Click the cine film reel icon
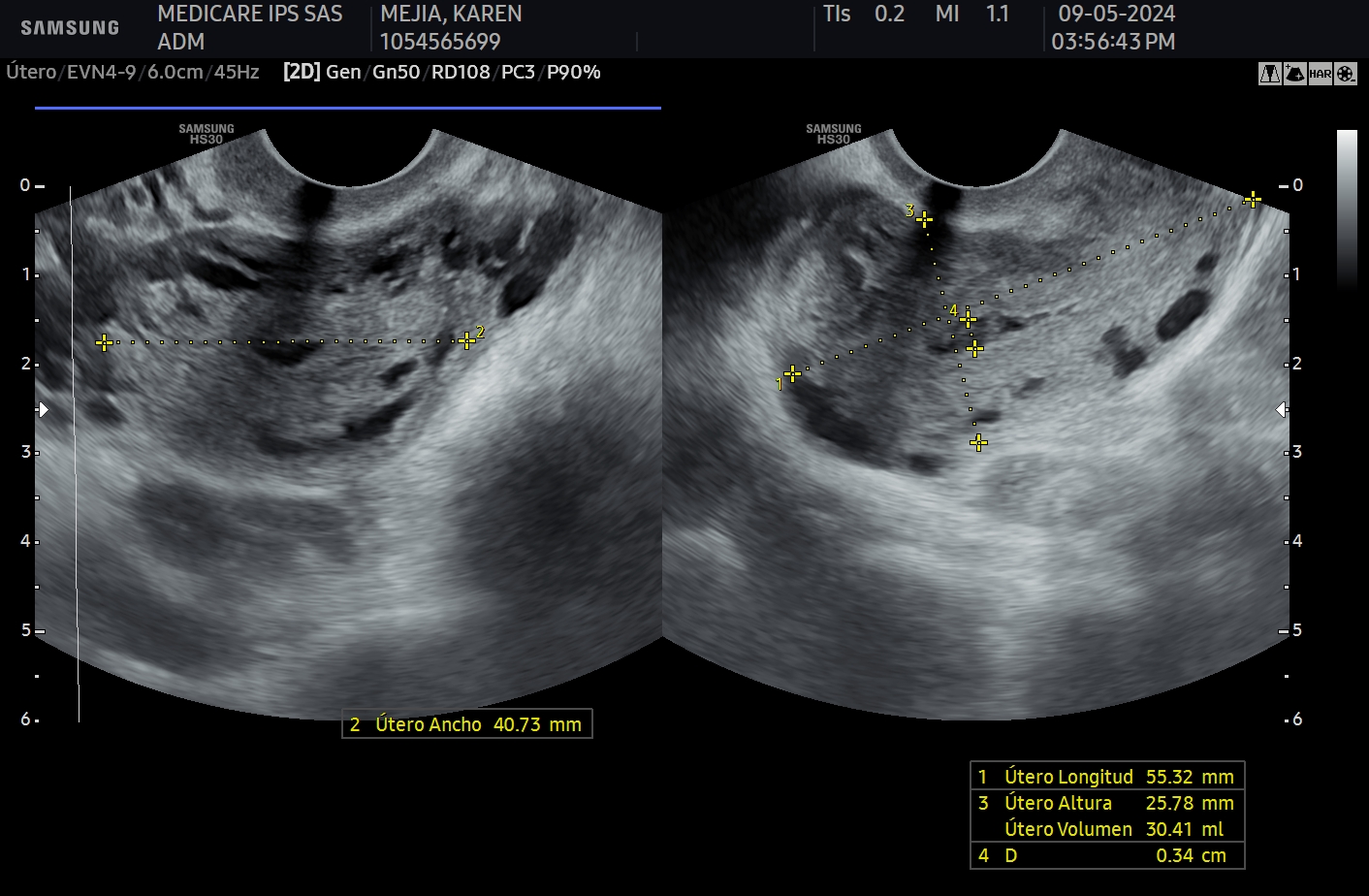1369x896 pixels. coord(1346,74)
